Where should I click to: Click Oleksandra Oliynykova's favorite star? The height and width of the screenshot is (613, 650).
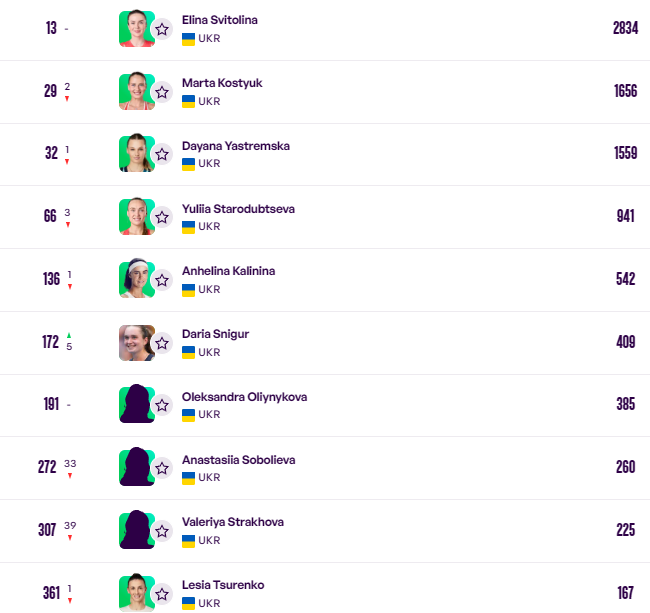[x=162, y=405]
